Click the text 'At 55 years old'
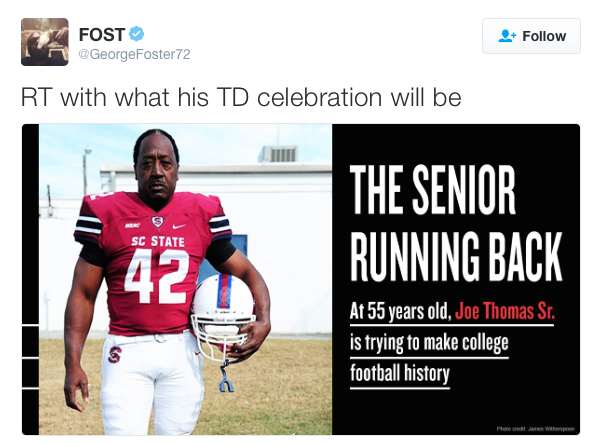 click(x=399, y=311)
